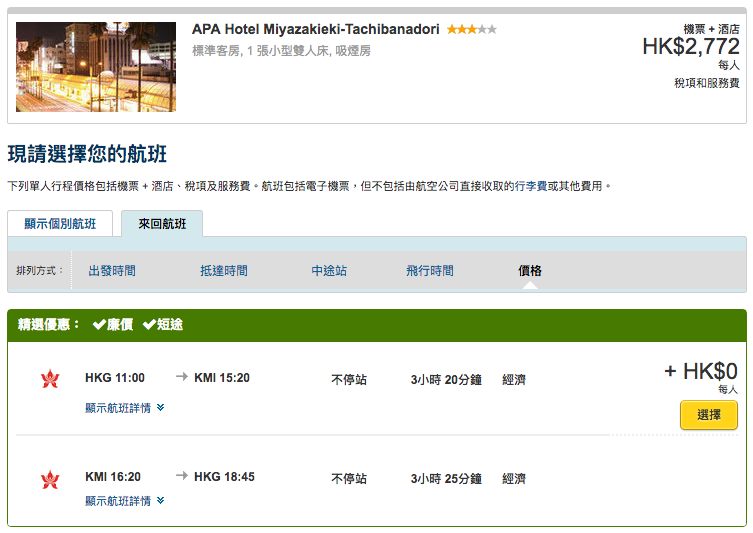Viewport: 753px width, 533px height.
Task: Click the 廉價 checkmark icon
Action: [x=99, y=325]
